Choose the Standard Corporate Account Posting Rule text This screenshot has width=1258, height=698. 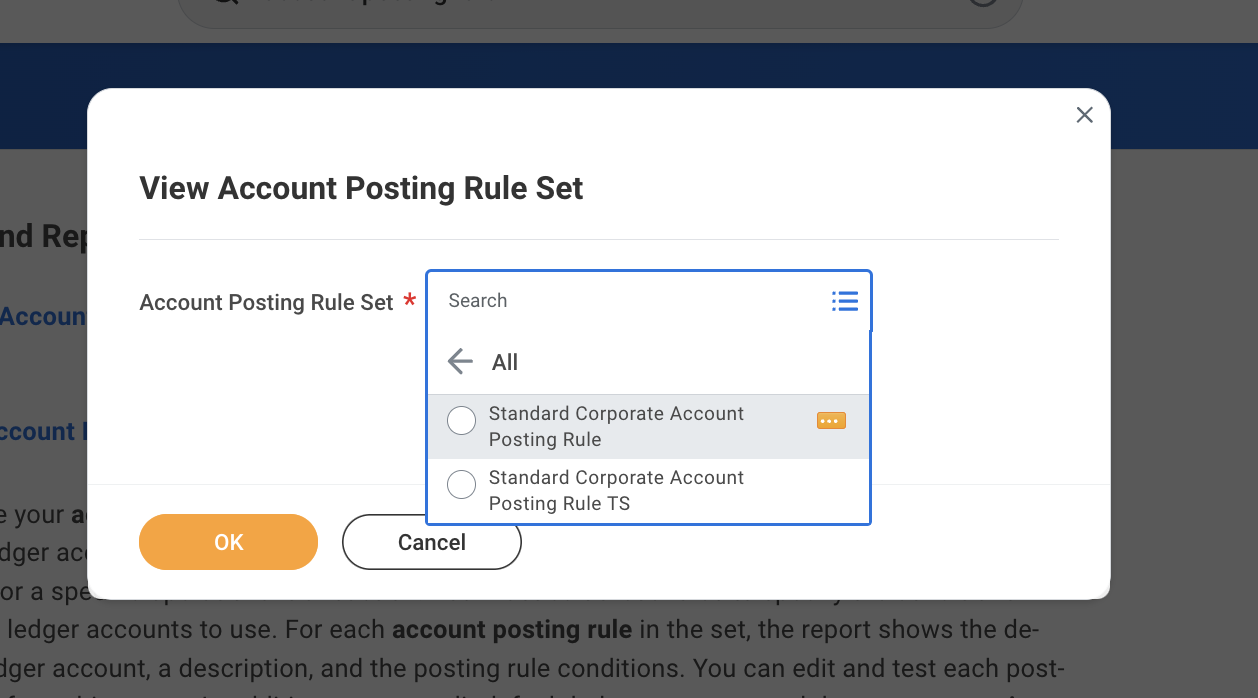coord(615,426)
